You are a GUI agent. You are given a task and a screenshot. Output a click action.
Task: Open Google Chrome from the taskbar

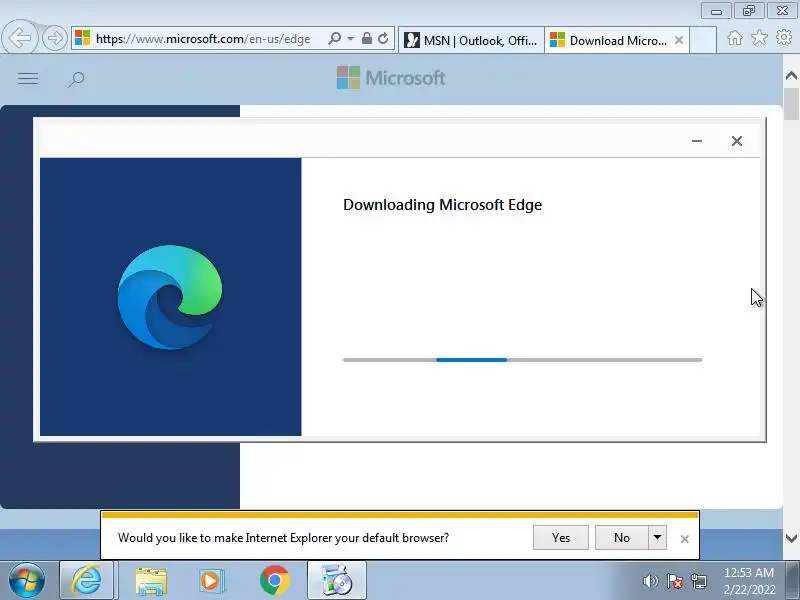click(274, 581)
